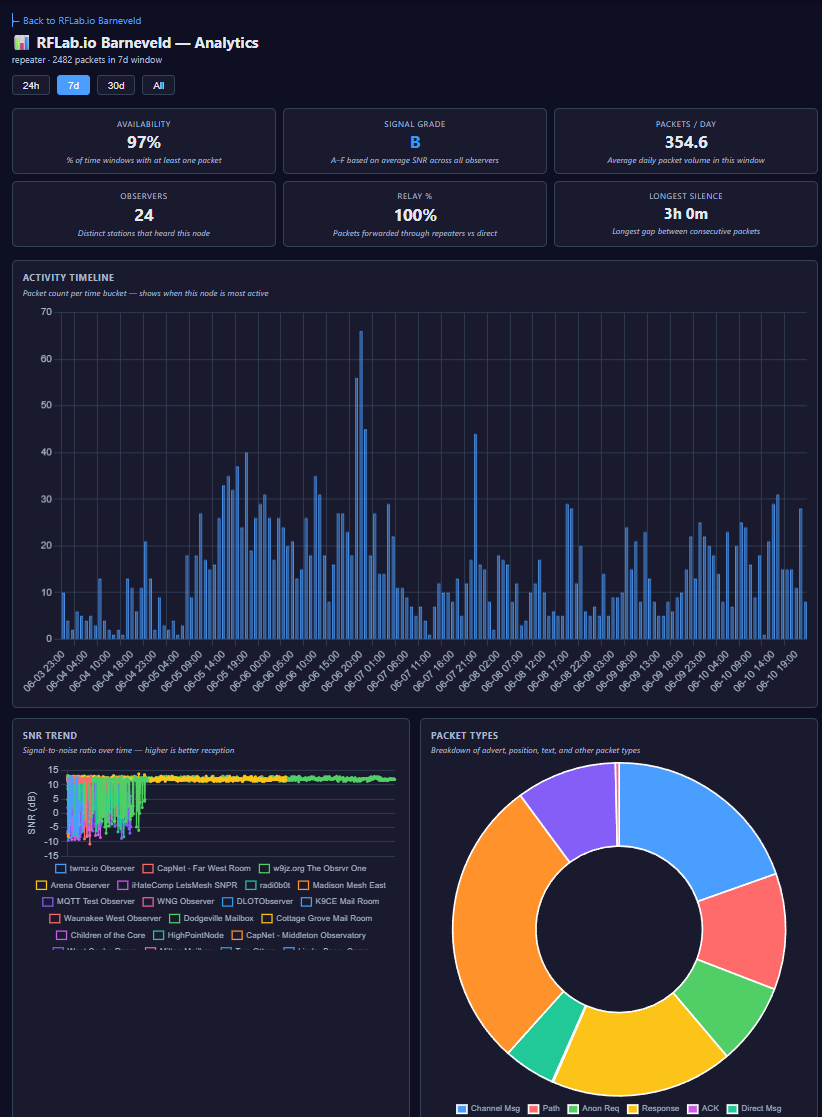
Task: Toggle Channel Msg in packet types legend
Action: click(x=488, y=1108)
